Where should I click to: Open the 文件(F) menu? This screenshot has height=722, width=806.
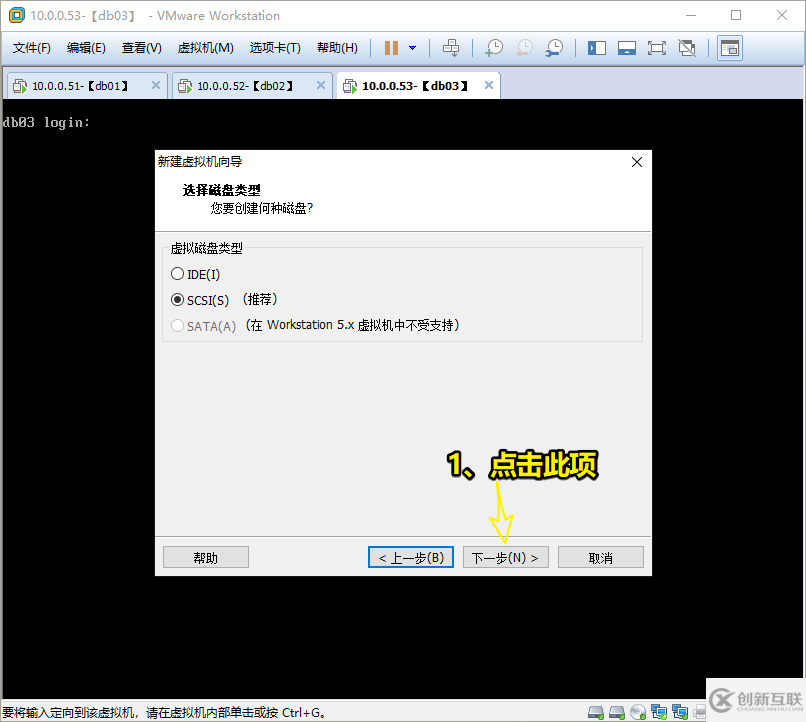[32, 48]
